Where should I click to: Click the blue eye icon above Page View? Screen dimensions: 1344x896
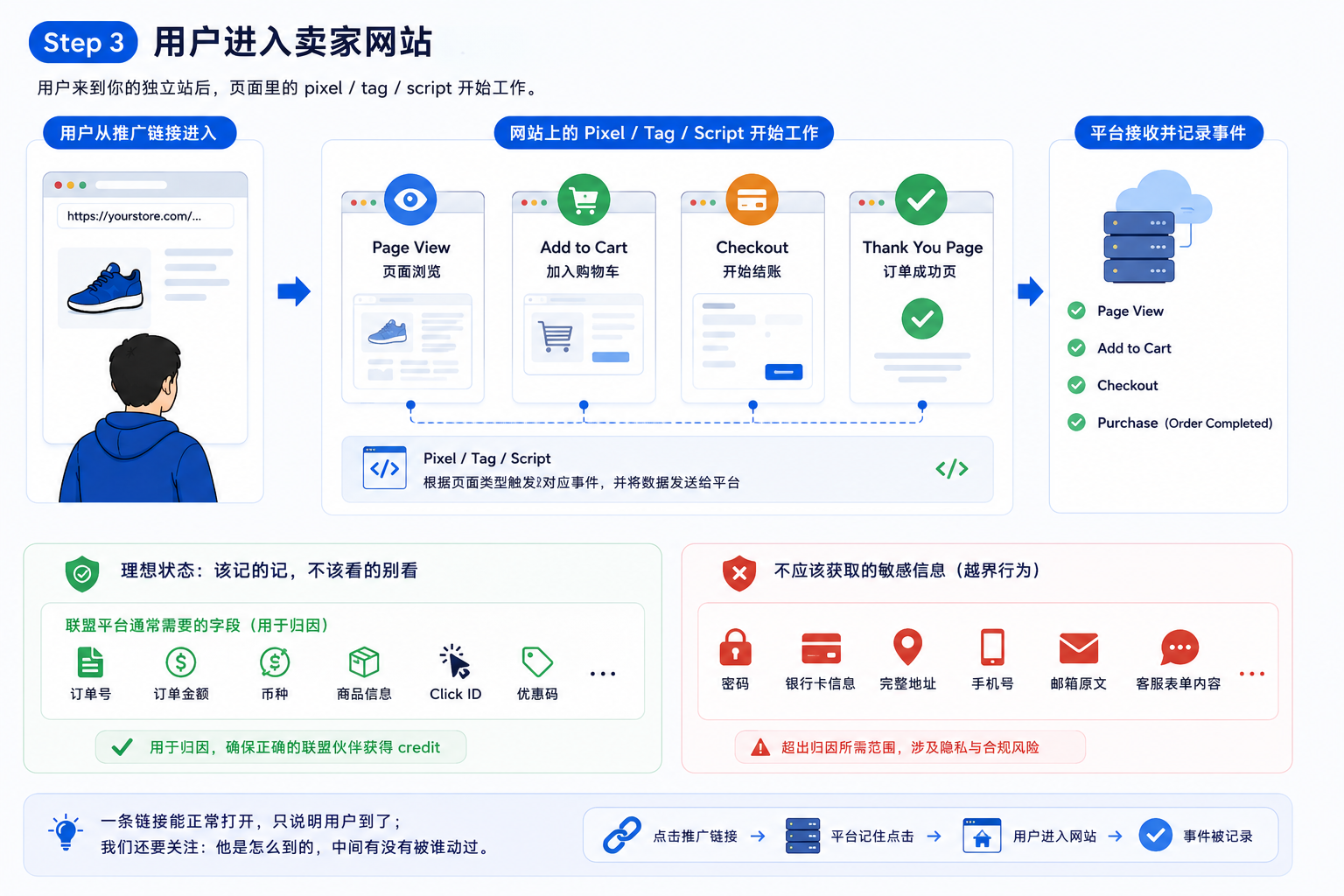[410, 199]
